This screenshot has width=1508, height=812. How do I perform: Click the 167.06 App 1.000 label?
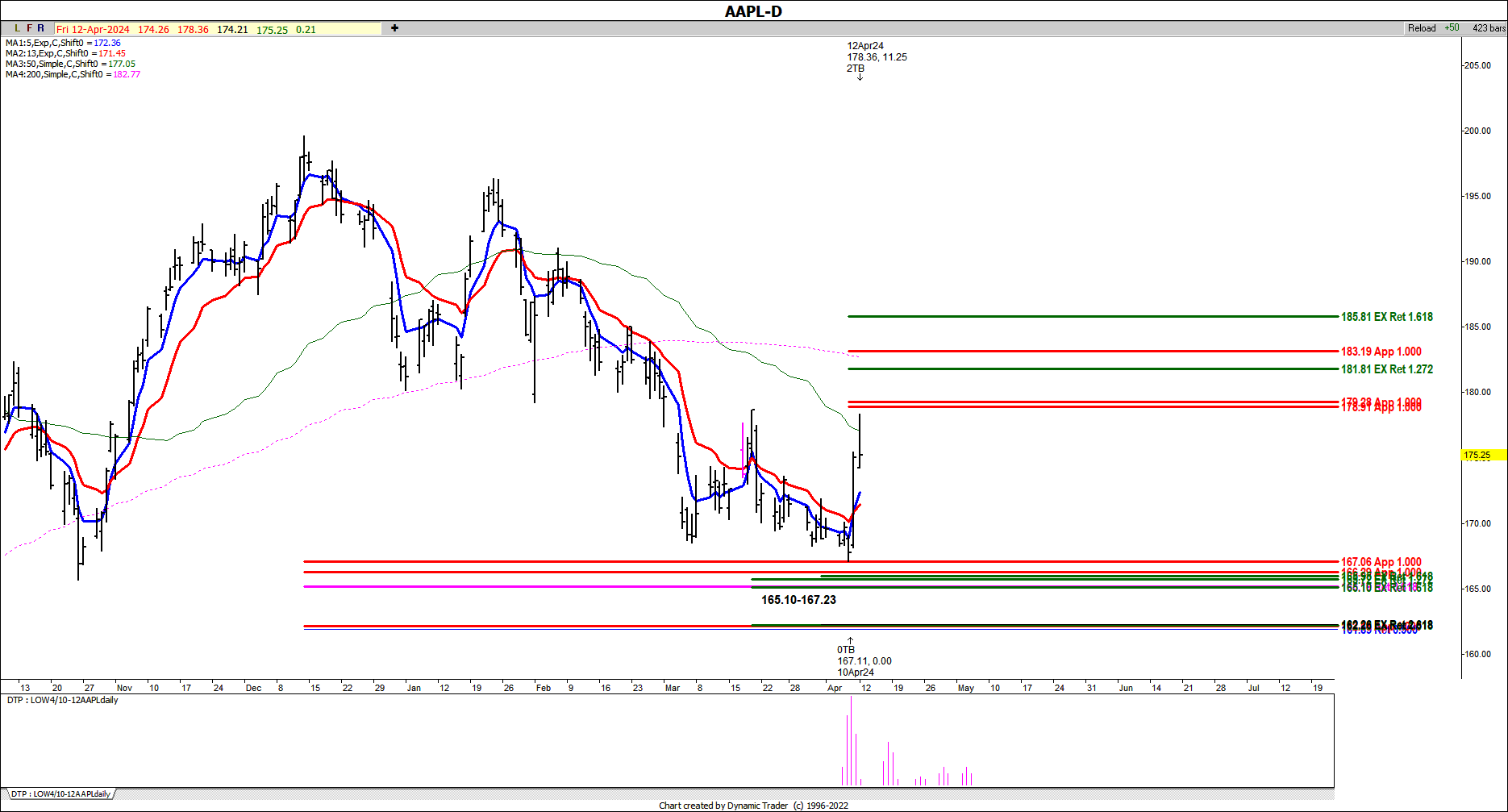1381,562
